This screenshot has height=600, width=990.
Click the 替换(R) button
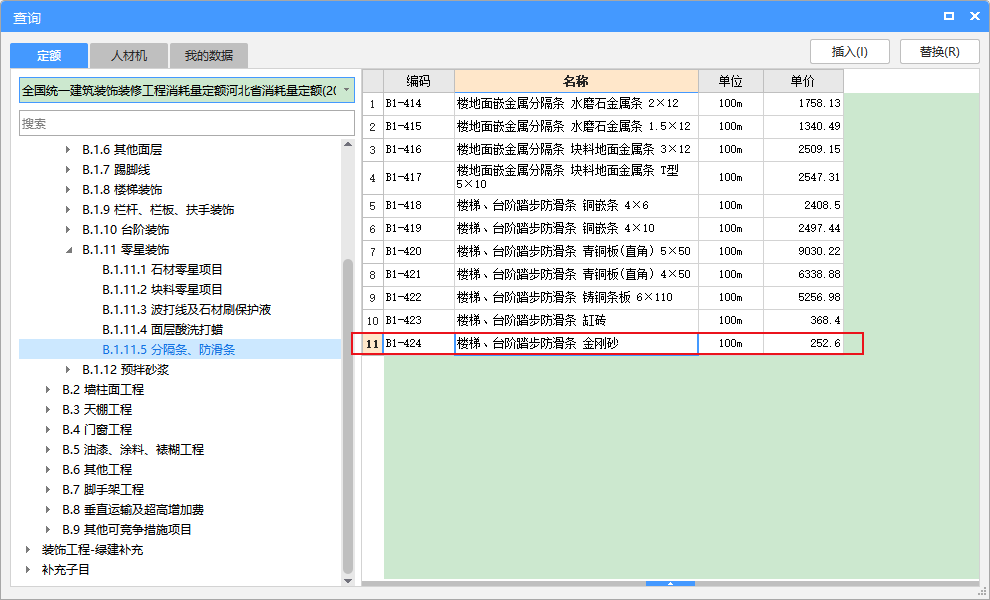(939, 52)
